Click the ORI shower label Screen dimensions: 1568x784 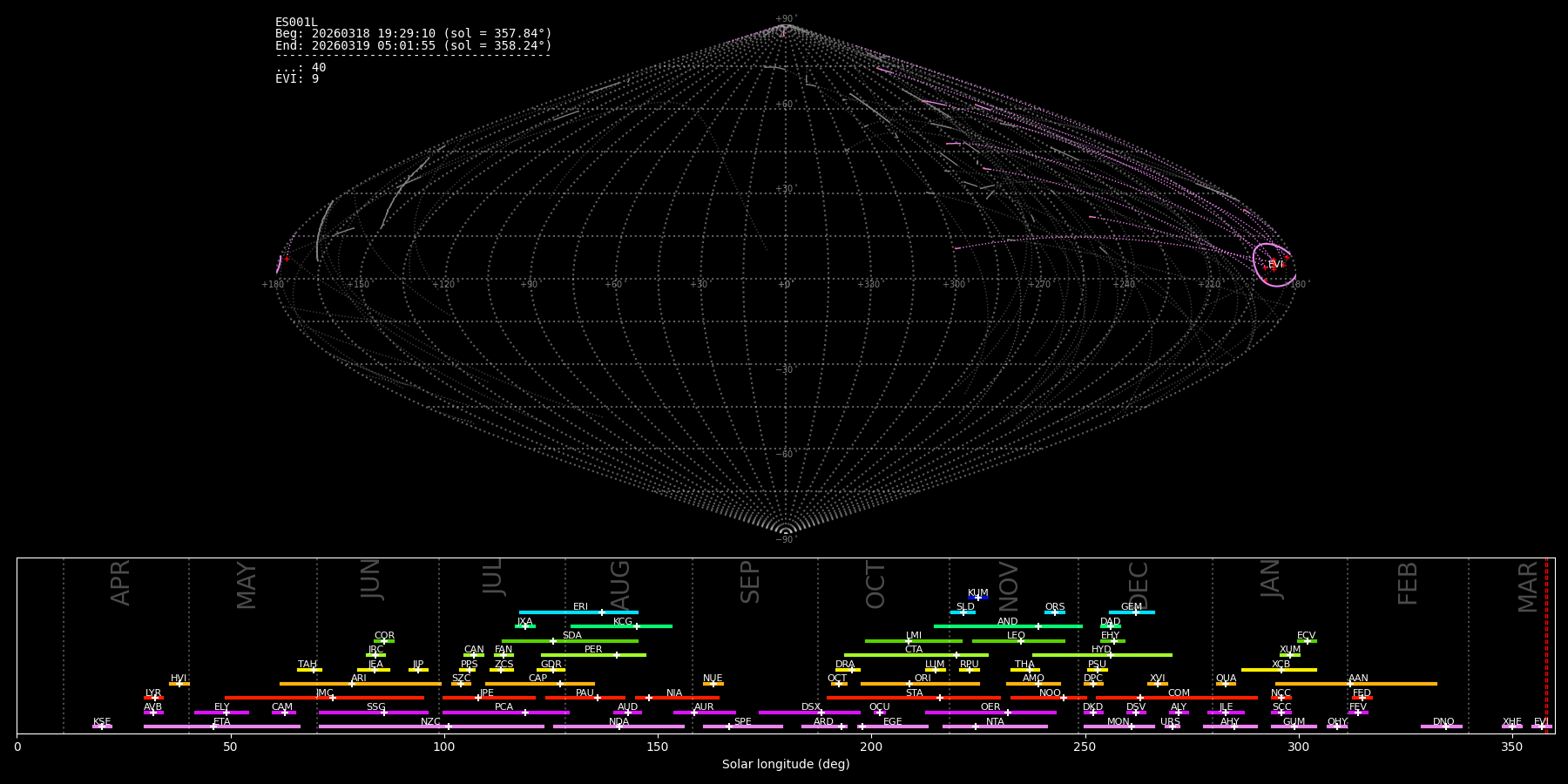coord(923,678)
